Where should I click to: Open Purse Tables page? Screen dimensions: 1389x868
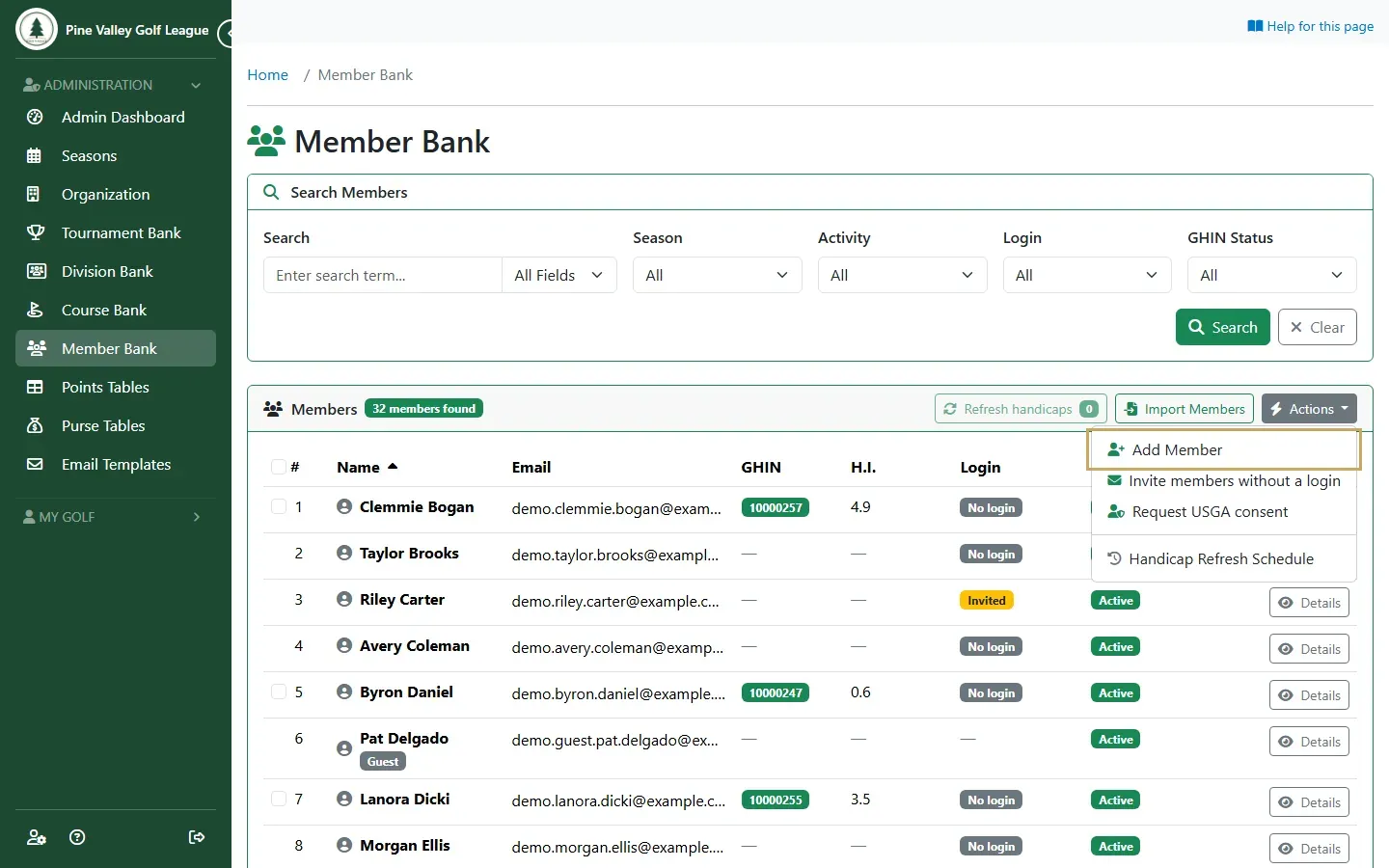click(116, 425)
